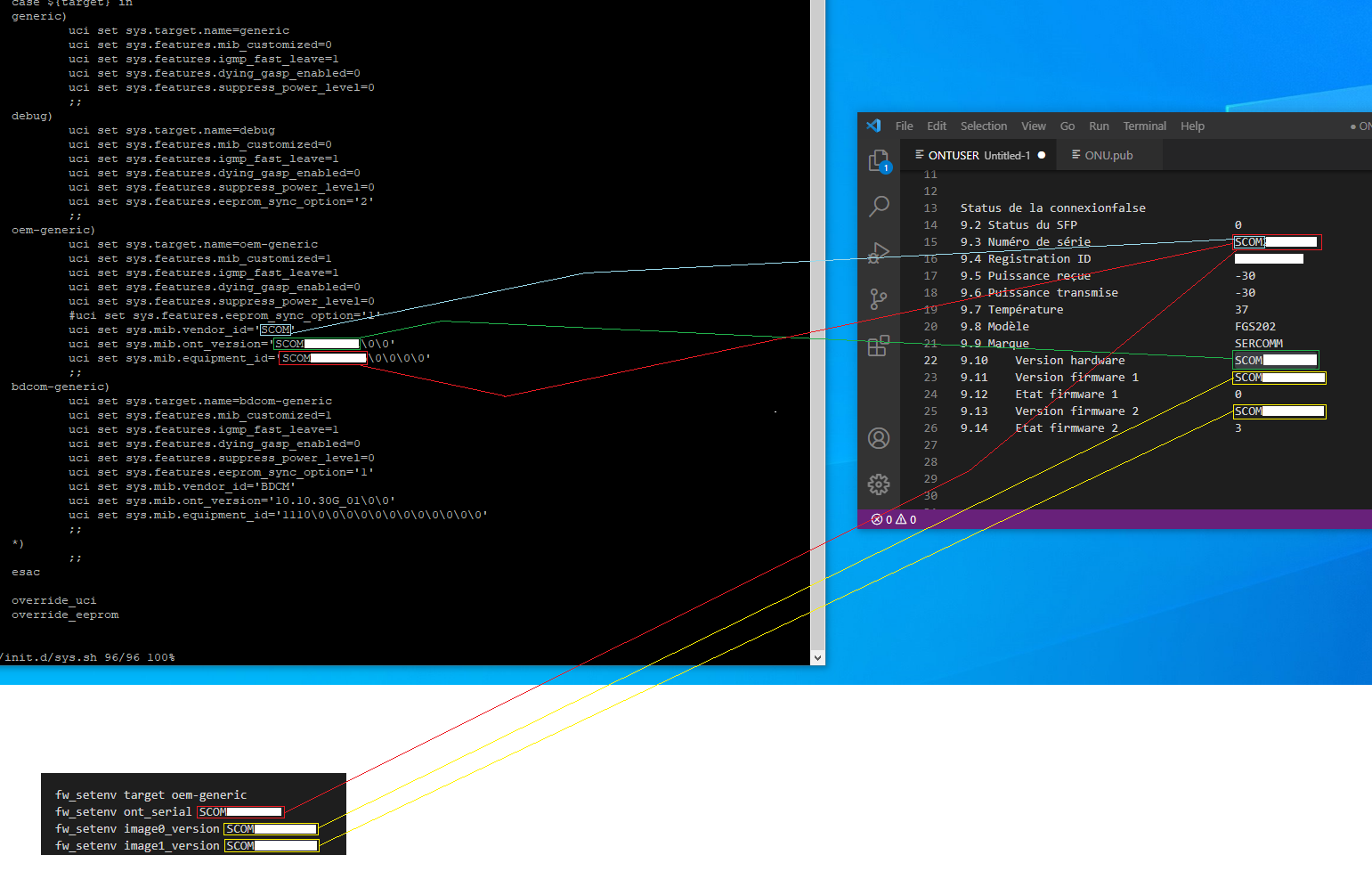Click '9.5 Puissance reçue' text
This screenshot has height=871, width=1372.
1025,276
